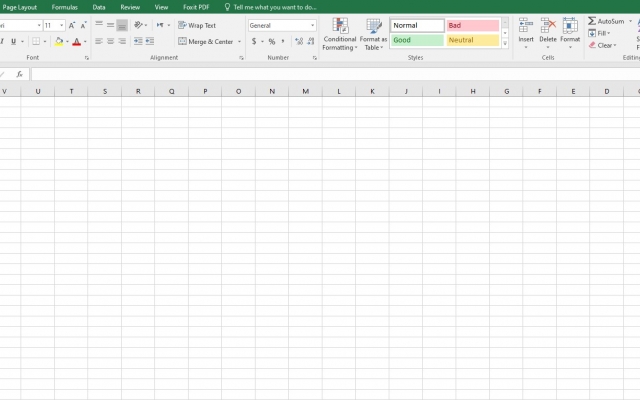Open the Number dialog launcher
640x400 pixels.
click(315, 58)
